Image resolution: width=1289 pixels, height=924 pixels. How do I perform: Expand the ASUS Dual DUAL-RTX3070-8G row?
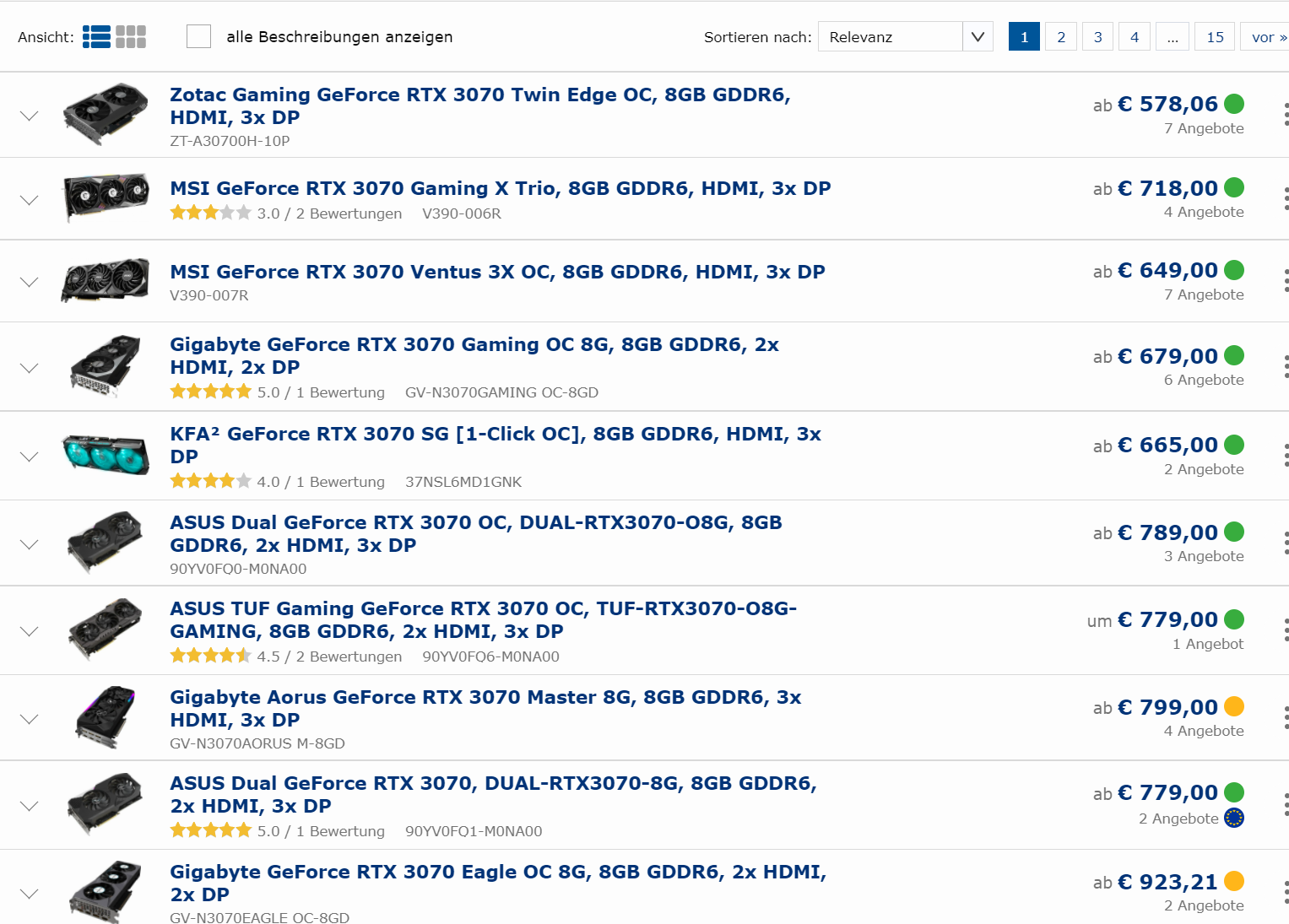click(30, 806)
